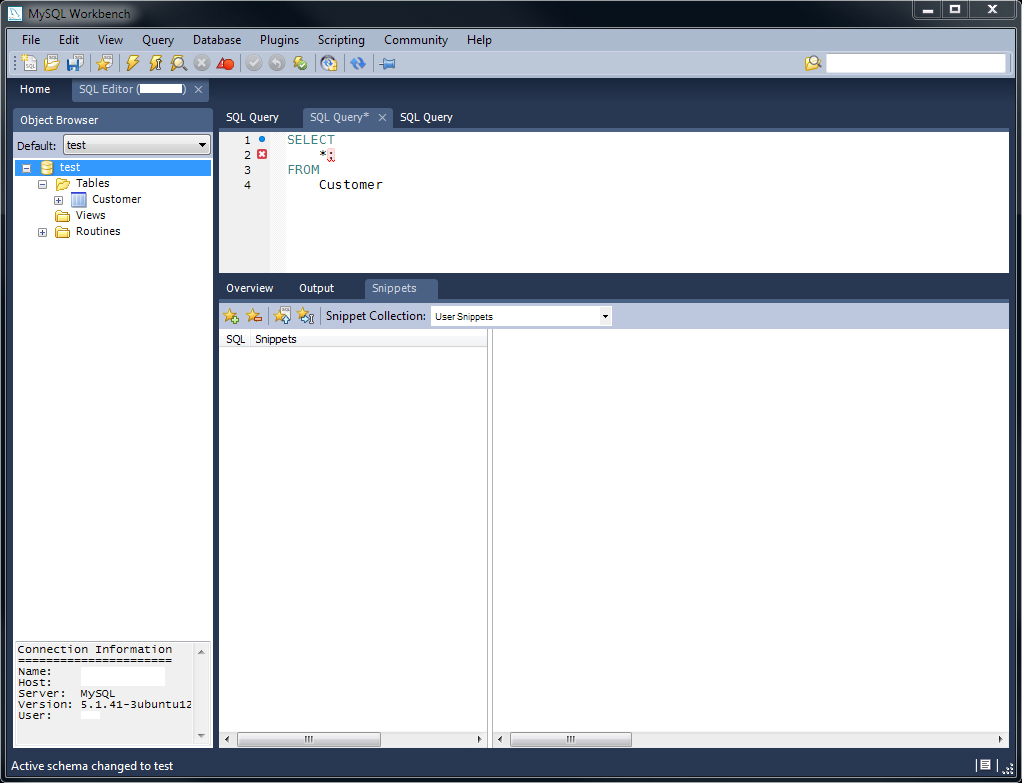Select the first SQL Query tab
Image resolution: width=1022 pixels, height=783 pixels.
(252, 117)
